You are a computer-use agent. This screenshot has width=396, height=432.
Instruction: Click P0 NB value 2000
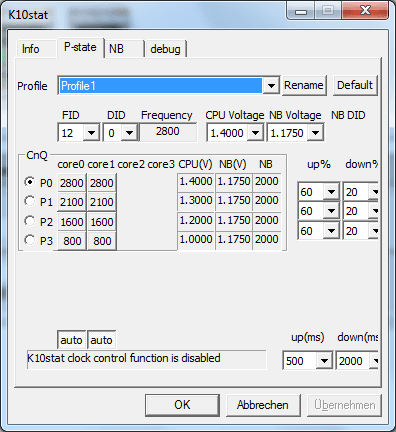coord(267,182)
